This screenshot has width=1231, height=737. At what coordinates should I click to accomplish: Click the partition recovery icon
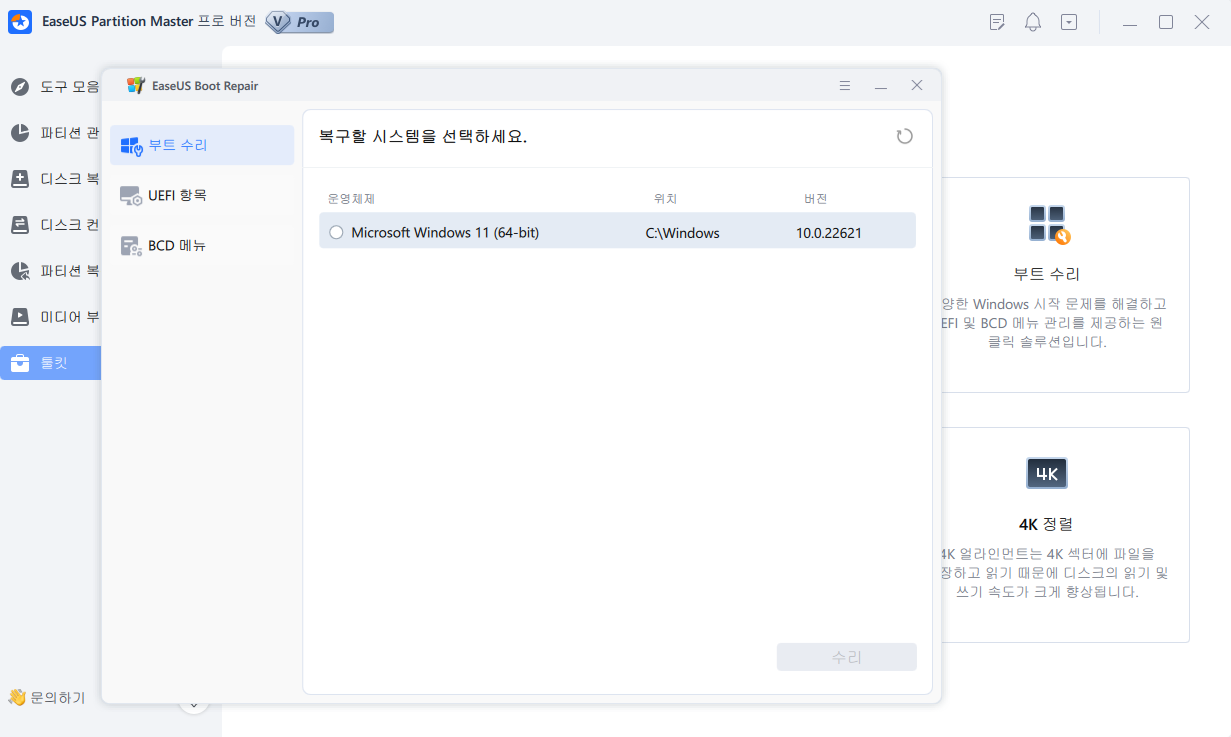(20, 271)
